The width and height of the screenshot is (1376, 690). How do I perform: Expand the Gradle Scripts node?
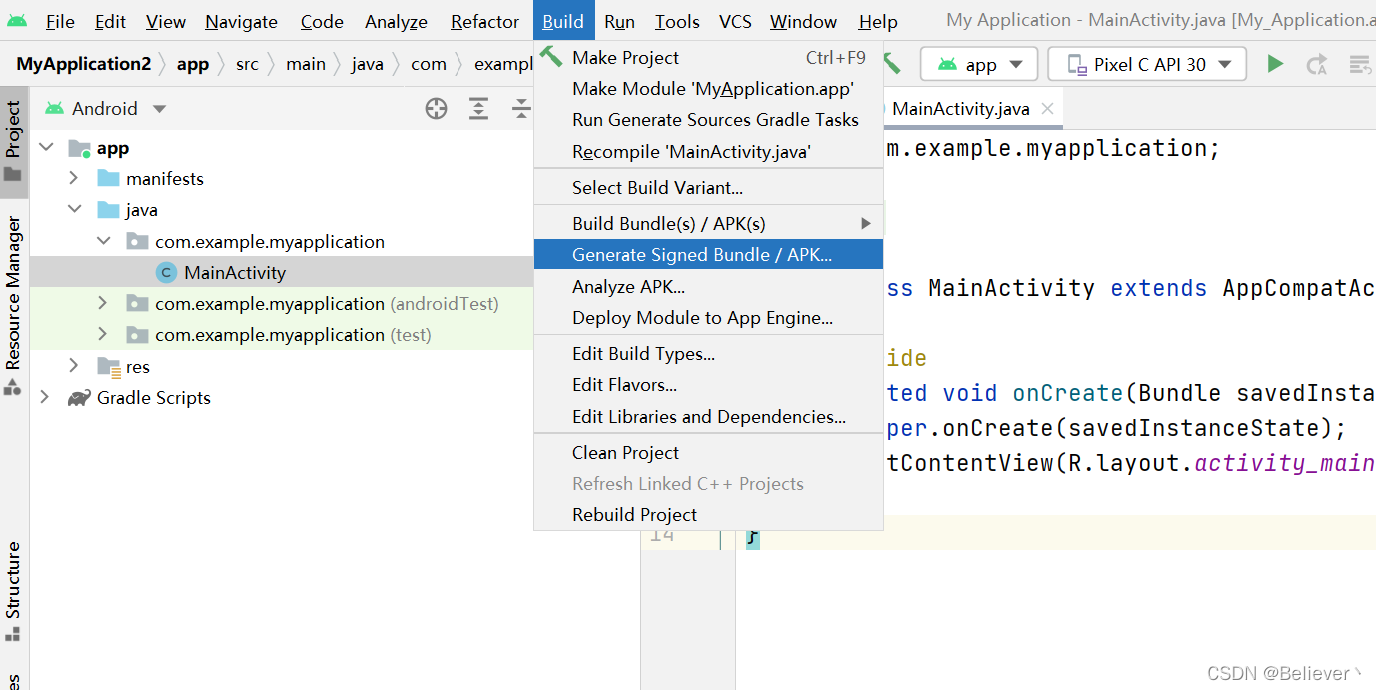point(45,398)
